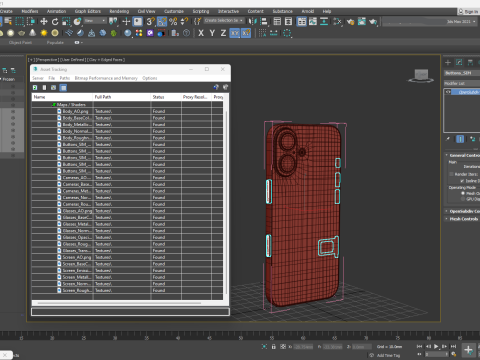This screenshot has width=480, height=360.
Task: Select the Move tool in main toolbar
Action: [x=44, y=22]
